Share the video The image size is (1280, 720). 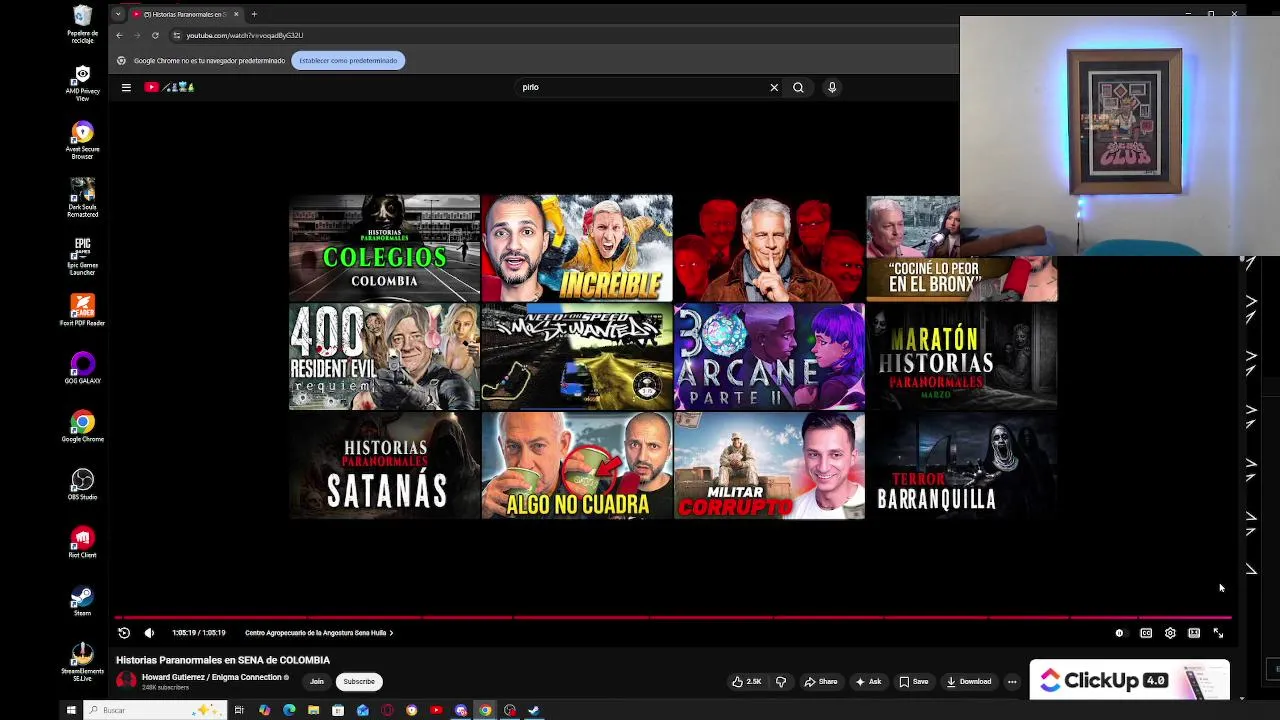pos(821,682)
